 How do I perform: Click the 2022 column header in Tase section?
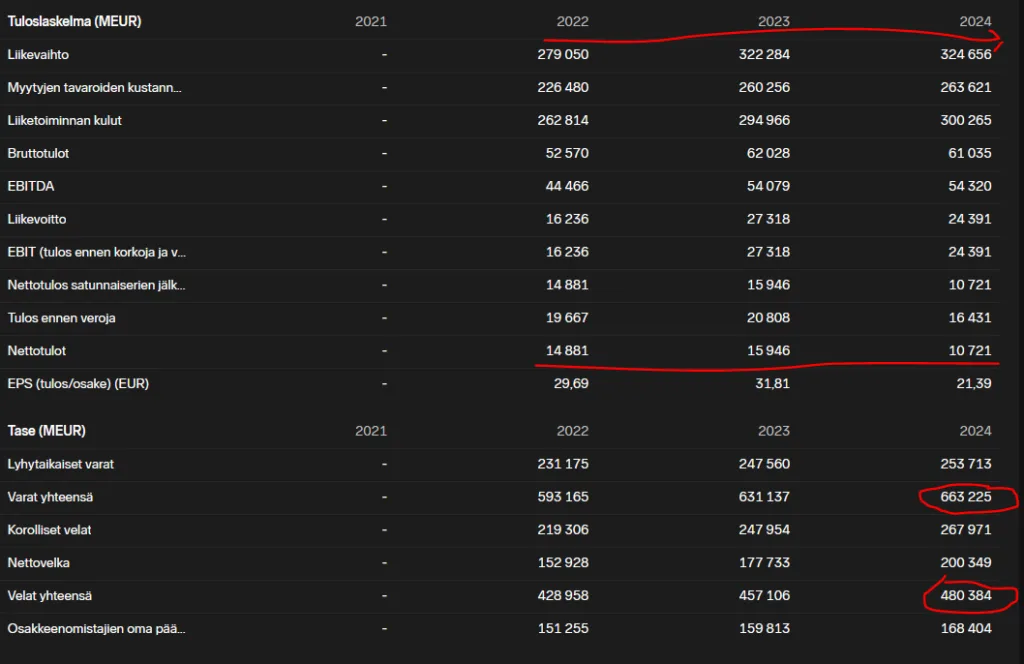[x=572, y=431]
